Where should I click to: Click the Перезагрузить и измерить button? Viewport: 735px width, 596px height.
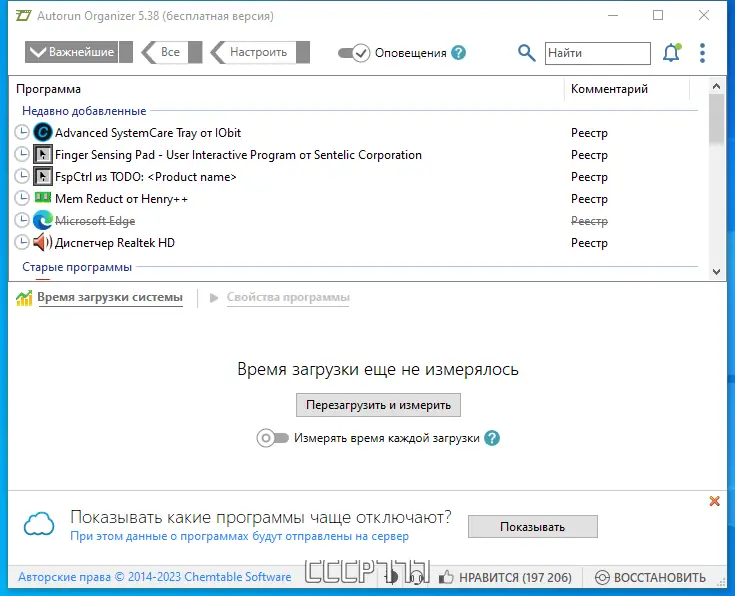pos(378,405)
